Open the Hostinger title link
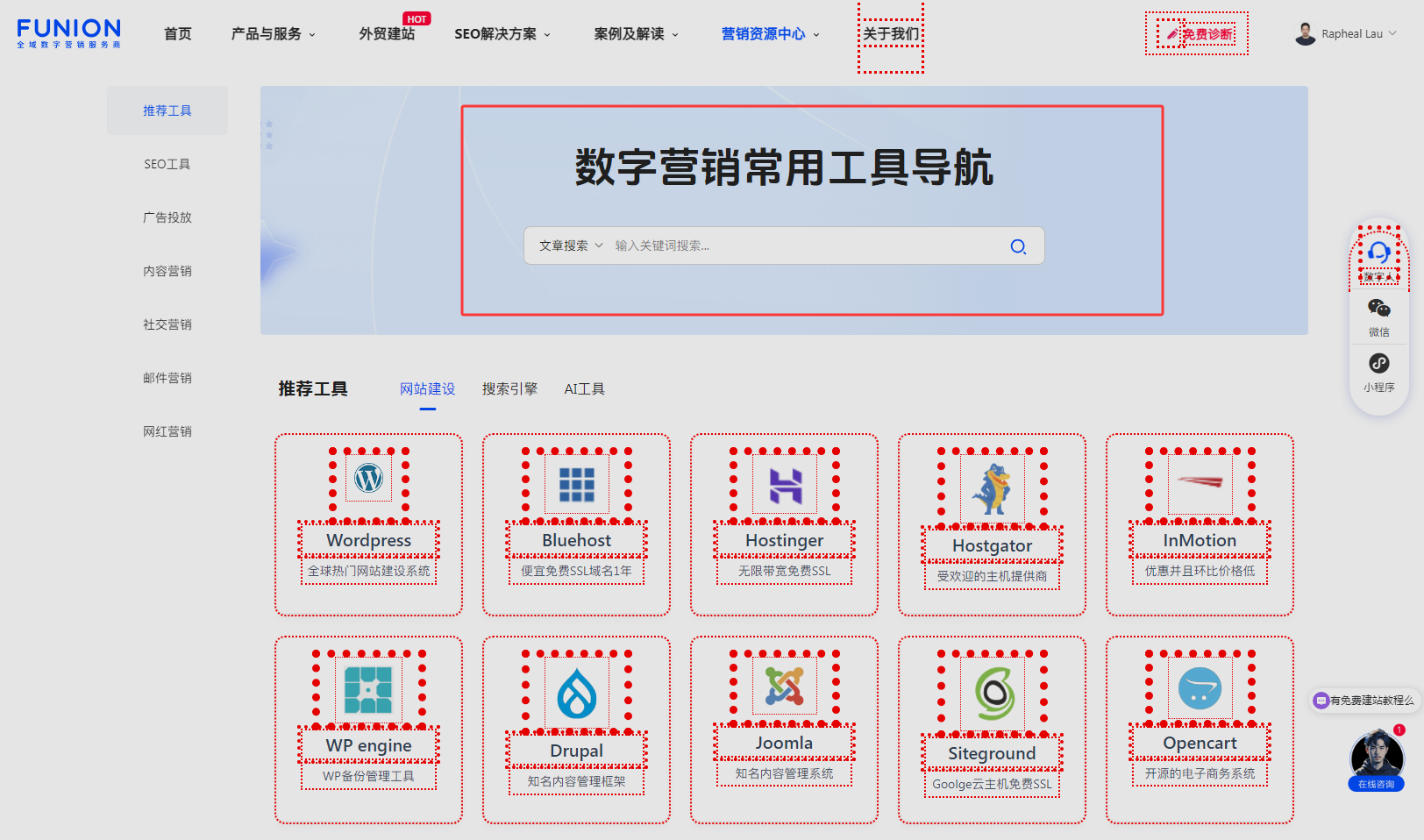 coord(785,540)
